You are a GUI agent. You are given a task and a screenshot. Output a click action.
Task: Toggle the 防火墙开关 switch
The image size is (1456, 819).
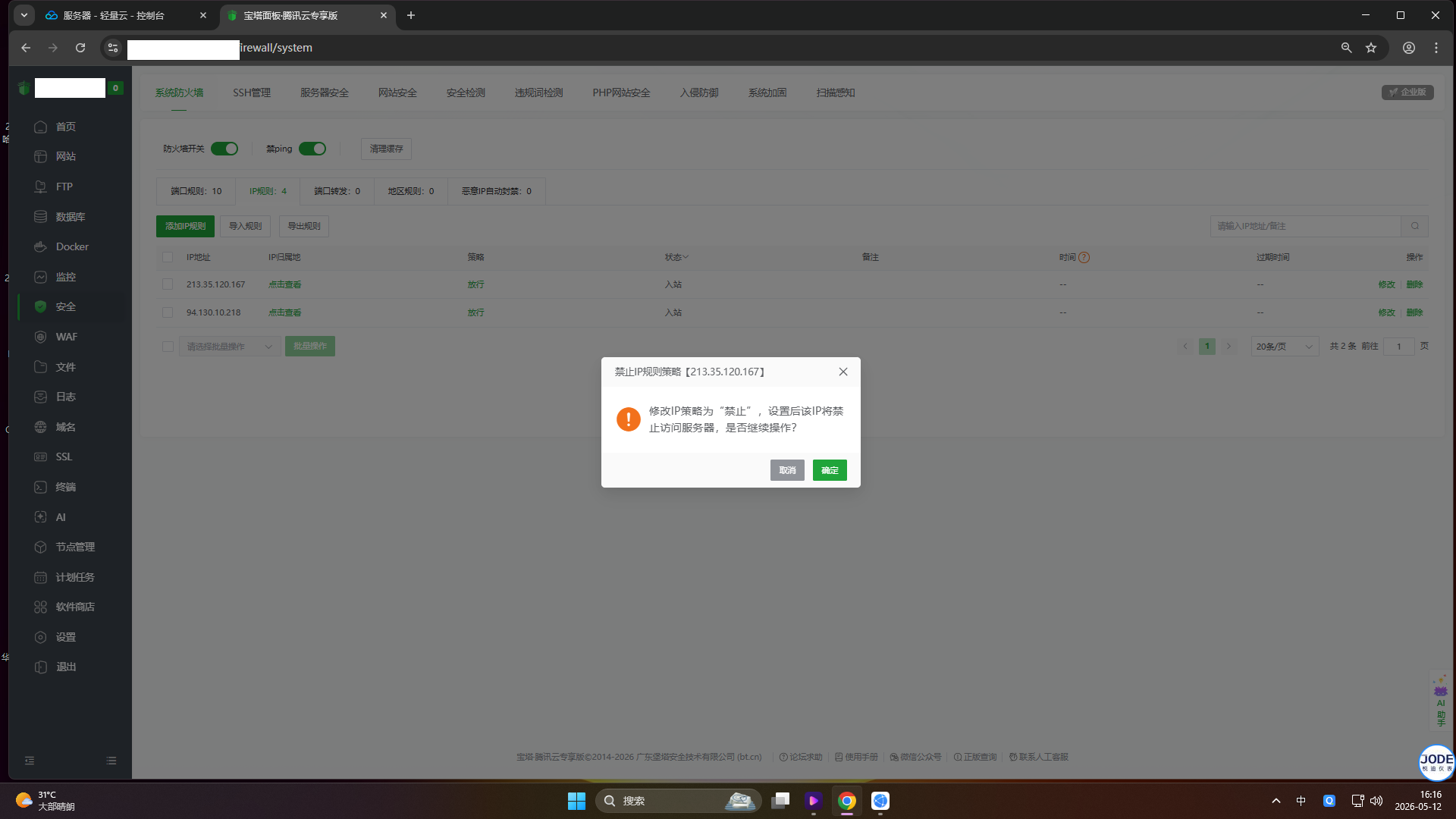(x=224, y=149)
